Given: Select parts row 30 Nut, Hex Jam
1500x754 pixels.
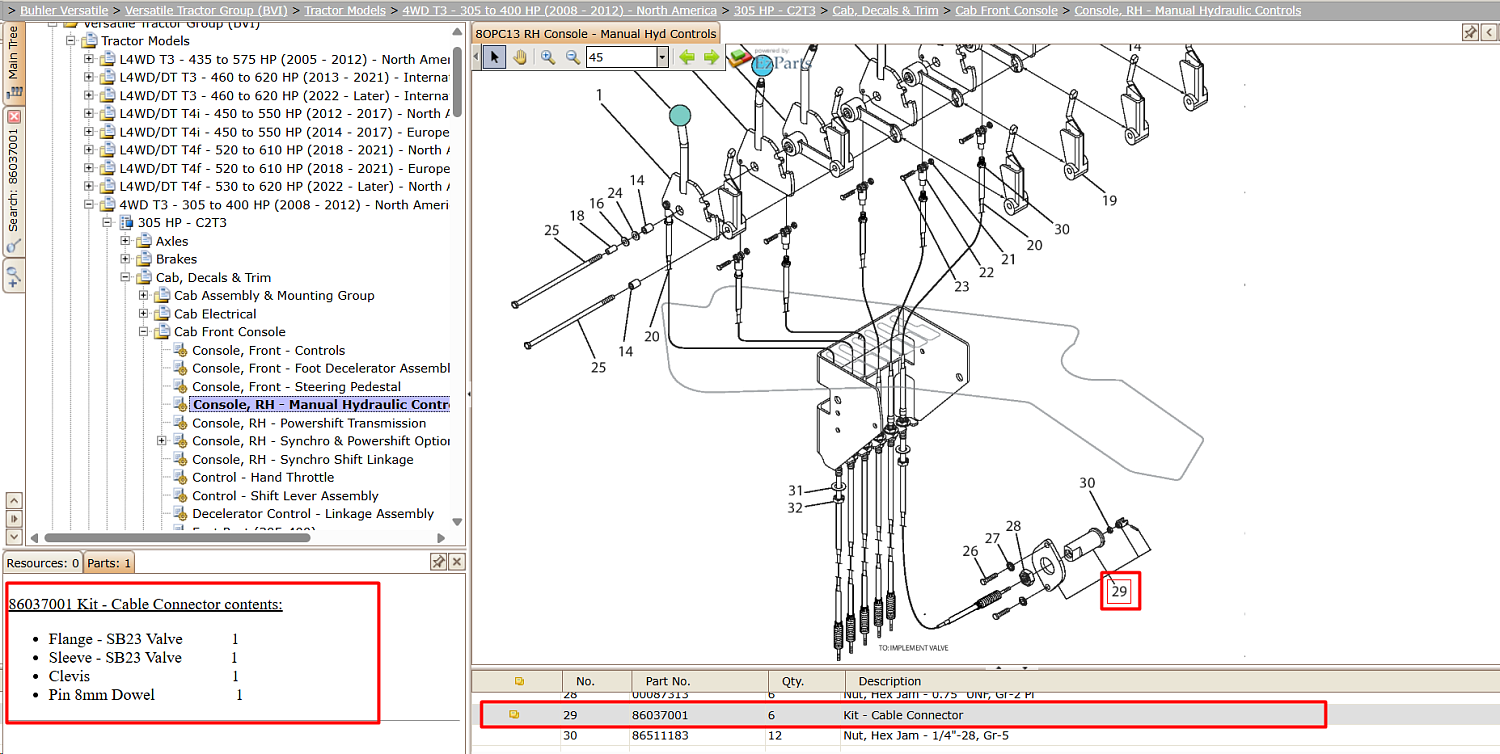Looking at the screenshot, I should click(984, 735).
